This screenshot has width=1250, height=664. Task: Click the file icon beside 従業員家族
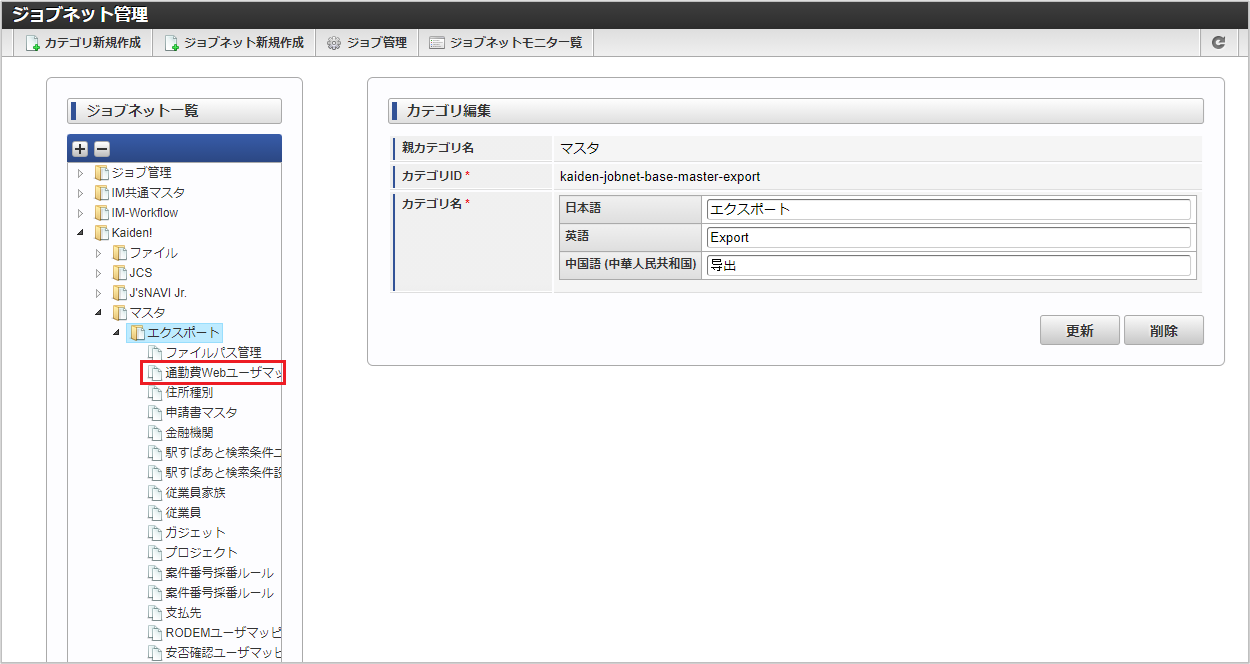155,493
